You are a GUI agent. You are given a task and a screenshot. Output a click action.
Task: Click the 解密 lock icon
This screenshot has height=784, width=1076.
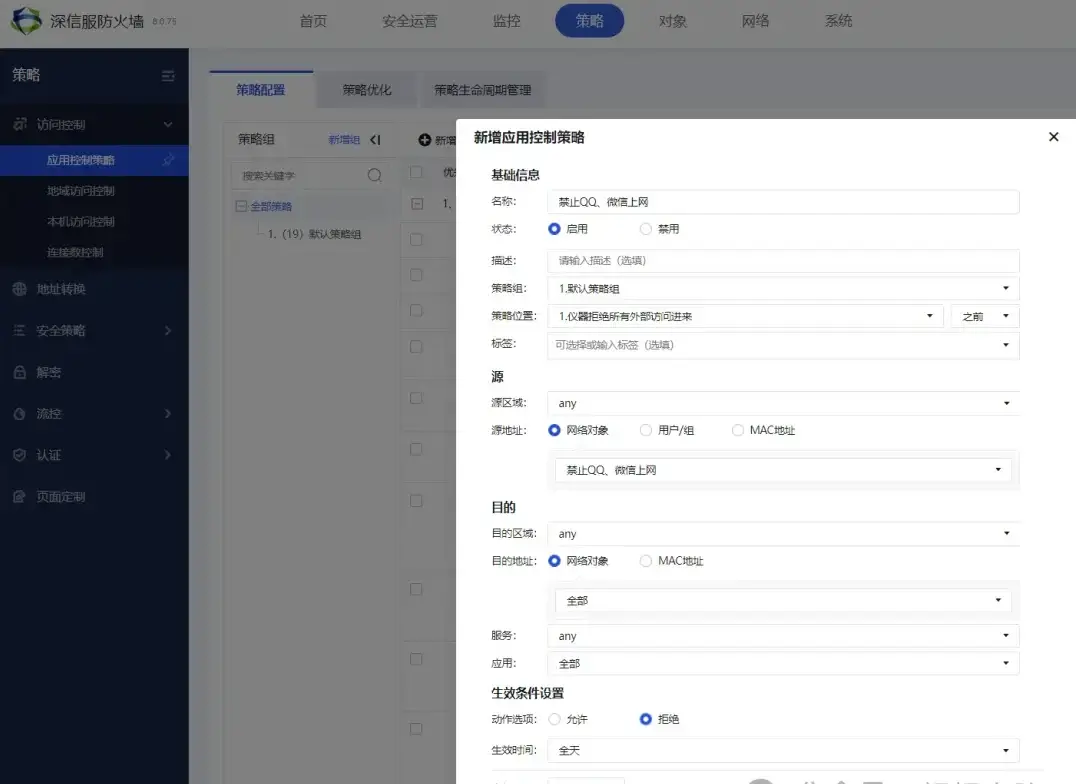pyautogui.click(x=20, y=372)
